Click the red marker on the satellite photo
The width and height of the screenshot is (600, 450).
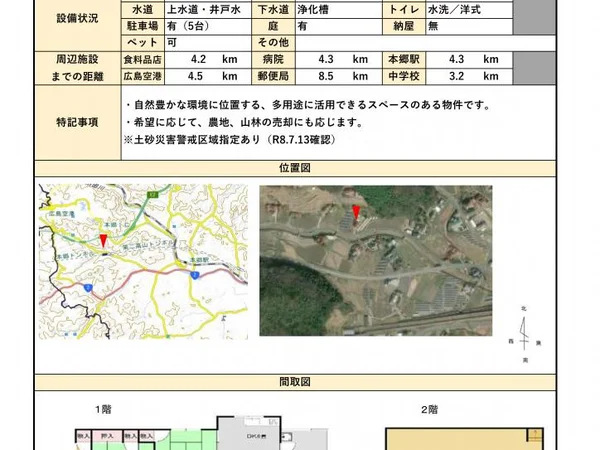(356, 212)
